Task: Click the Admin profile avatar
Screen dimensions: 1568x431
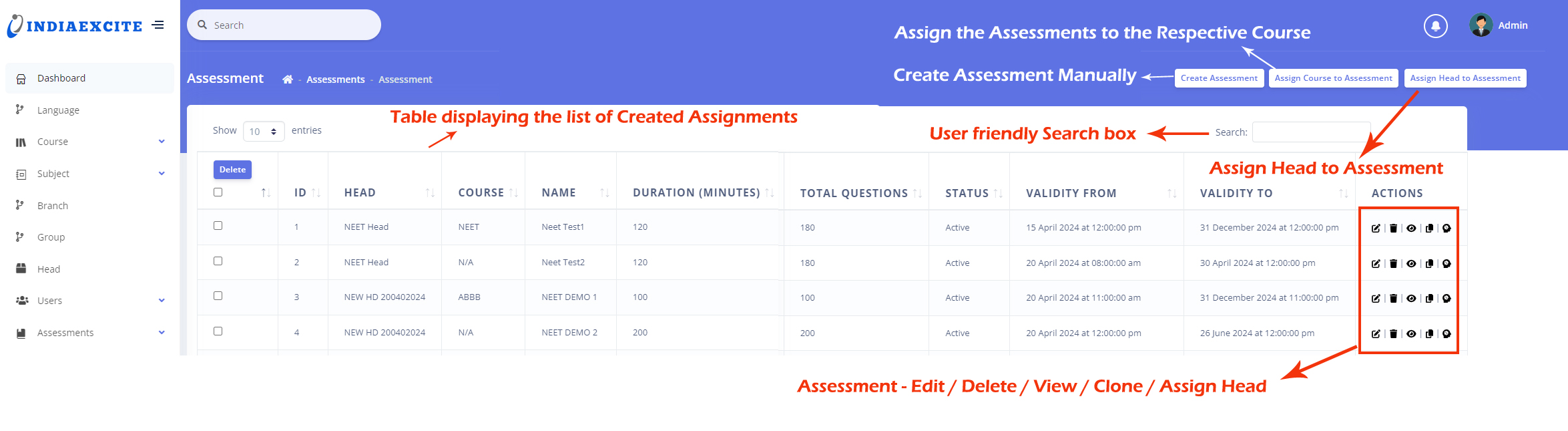Action: coord(1481,25)
